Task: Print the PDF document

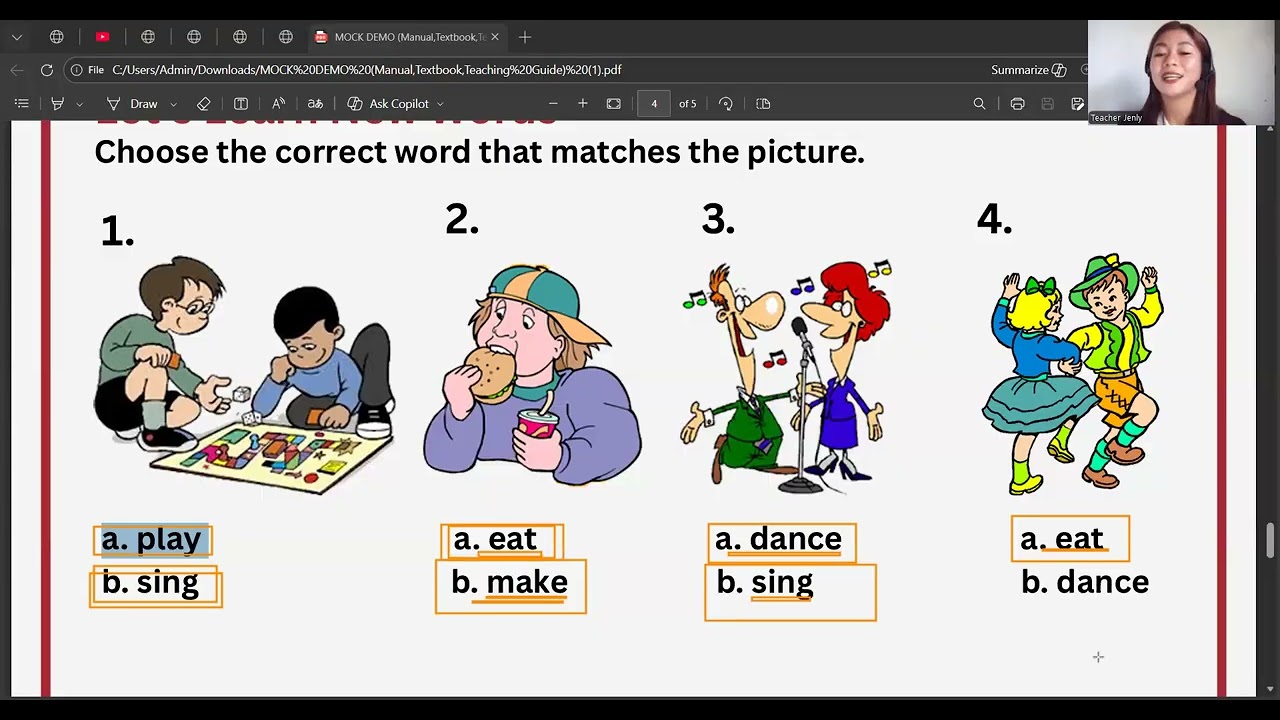Action: [x=1017, y=104]
